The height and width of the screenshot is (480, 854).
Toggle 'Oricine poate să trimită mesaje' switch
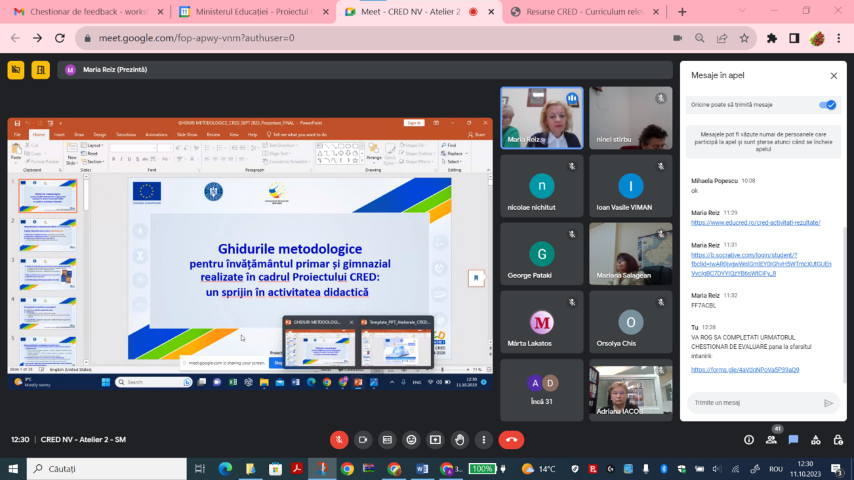point(826,104)
